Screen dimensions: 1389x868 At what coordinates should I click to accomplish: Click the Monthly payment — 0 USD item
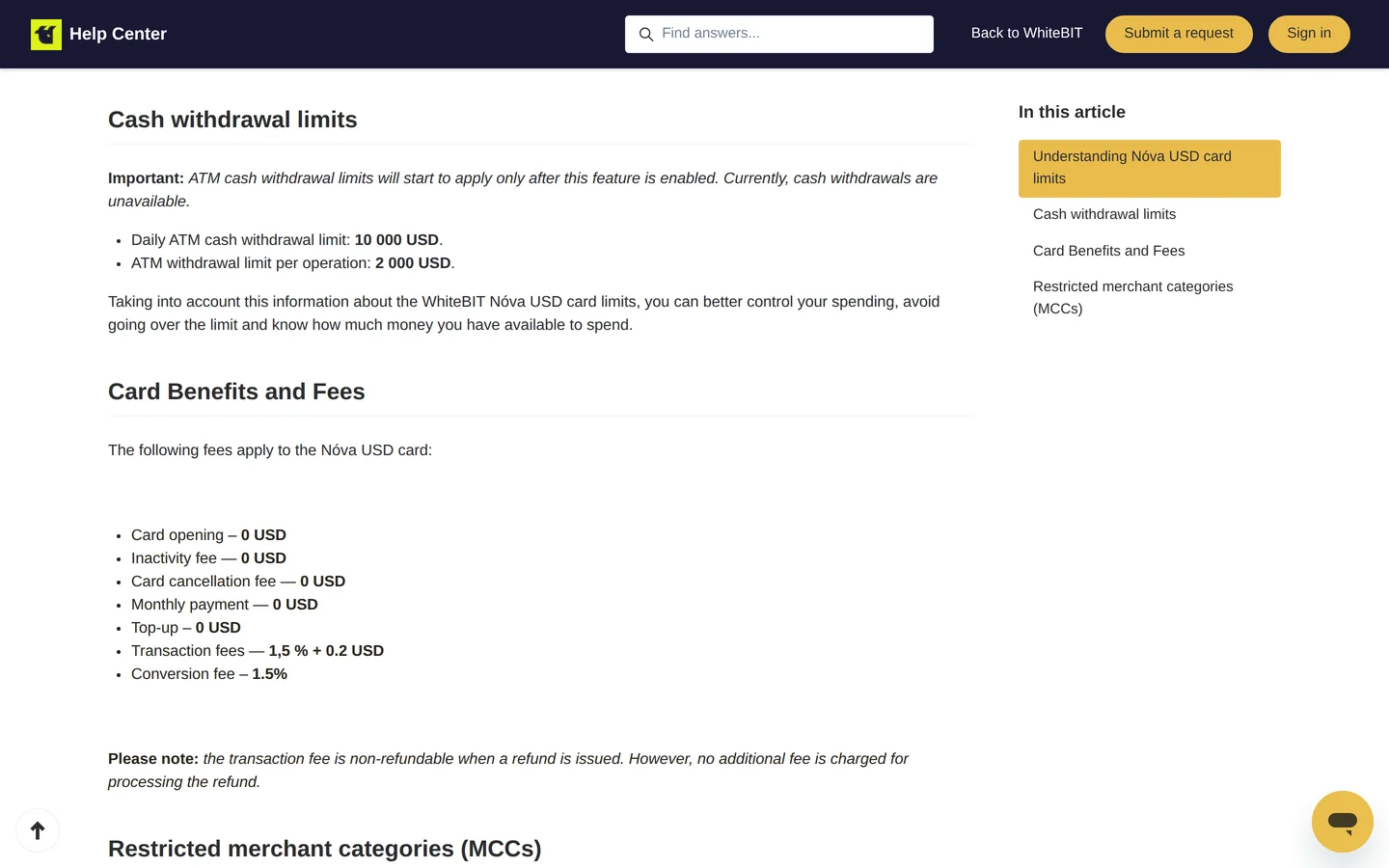[225, 605]
